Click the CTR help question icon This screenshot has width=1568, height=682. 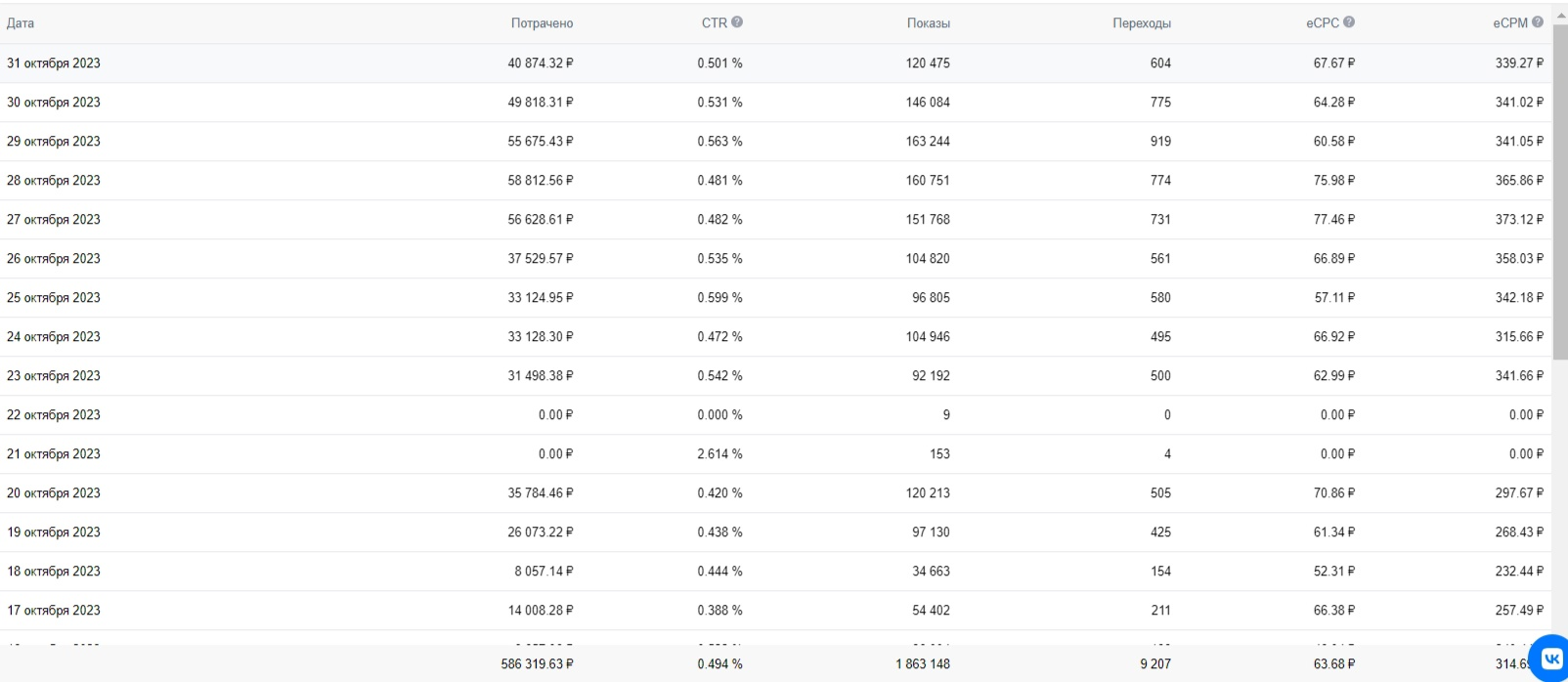737,22
